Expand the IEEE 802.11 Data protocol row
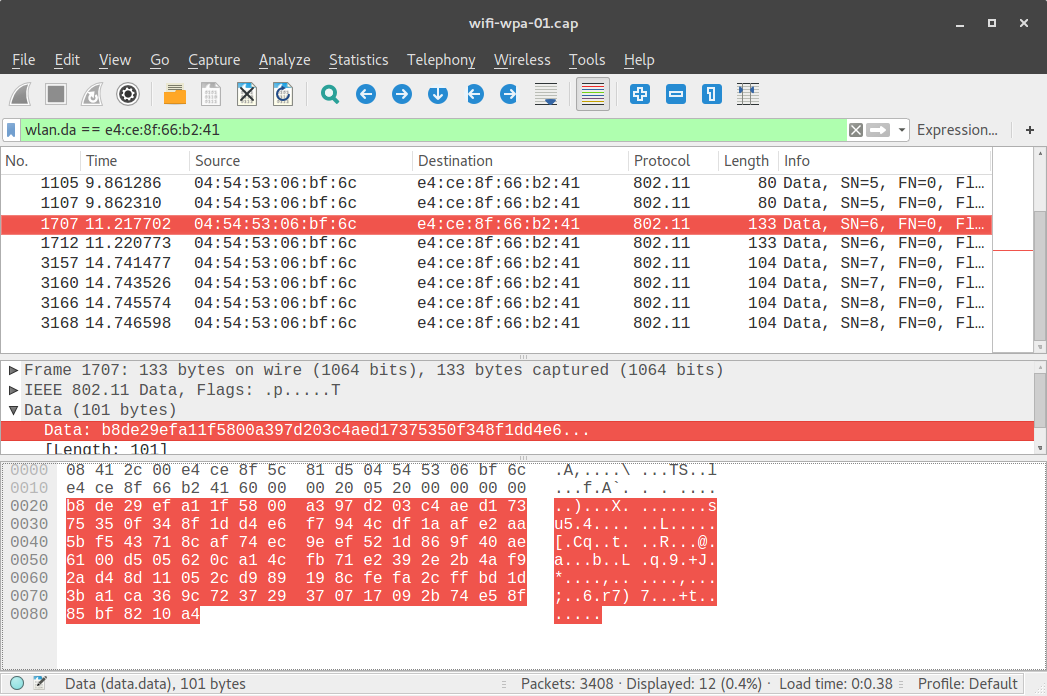Screen dimensions: 1047x696 click(12, 390)
